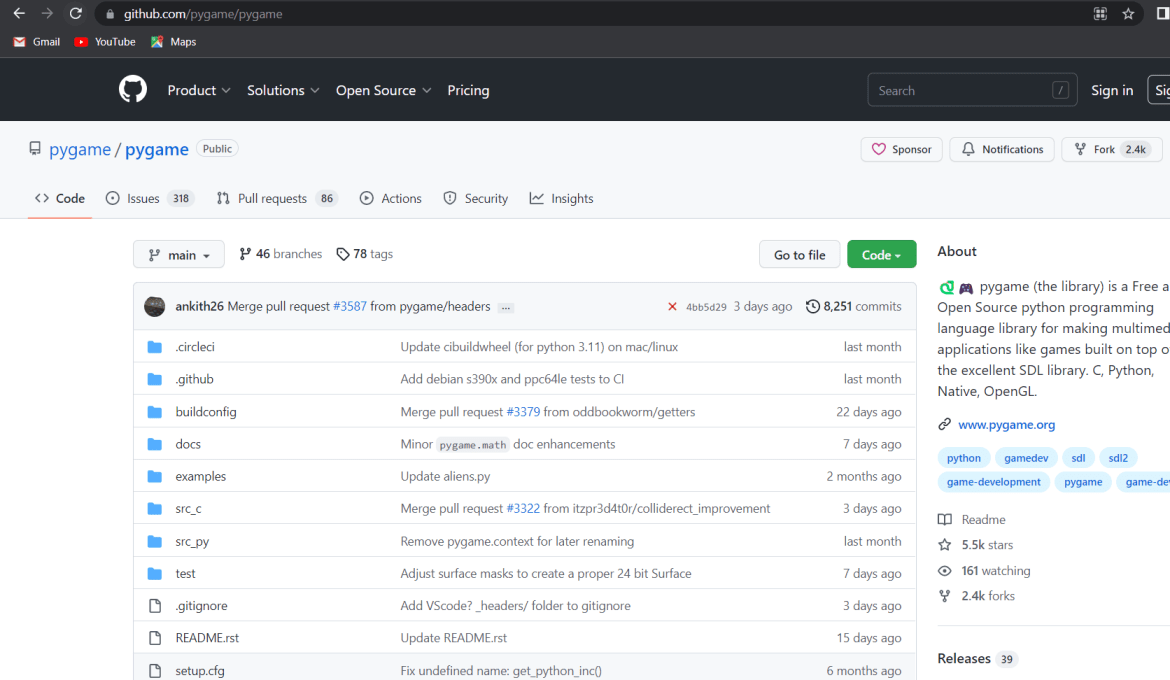
Task: Open the pygame repository name link
Action: tap(157, 149)
